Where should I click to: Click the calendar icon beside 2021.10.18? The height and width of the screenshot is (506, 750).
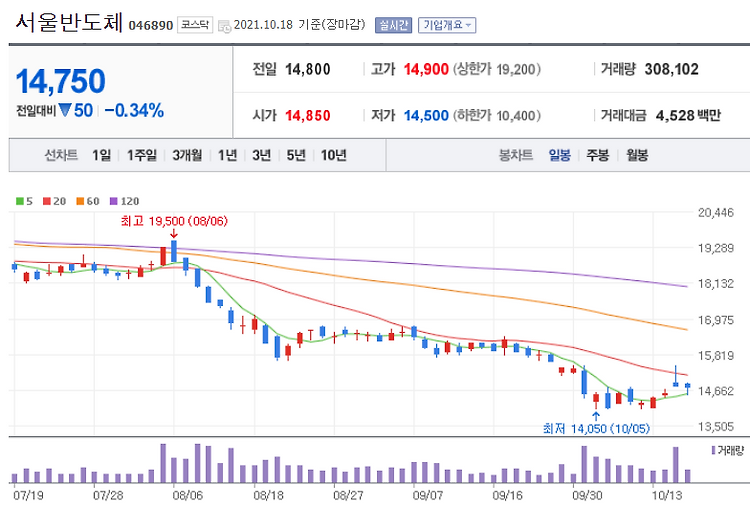(224, 26)
